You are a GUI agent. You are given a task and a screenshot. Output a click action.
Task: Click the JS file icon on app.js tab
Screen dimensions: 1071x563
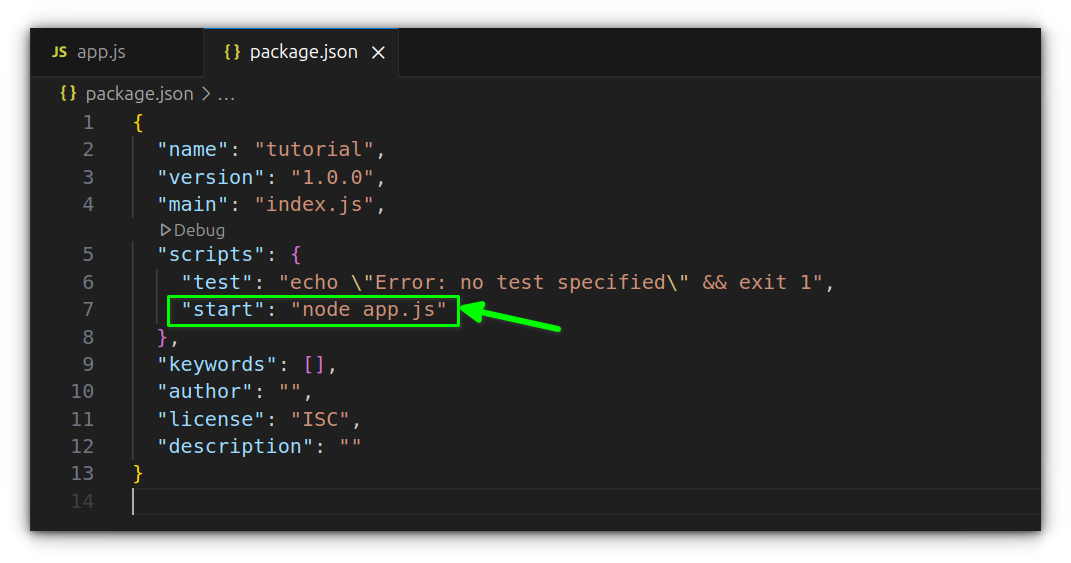(60, 52)
